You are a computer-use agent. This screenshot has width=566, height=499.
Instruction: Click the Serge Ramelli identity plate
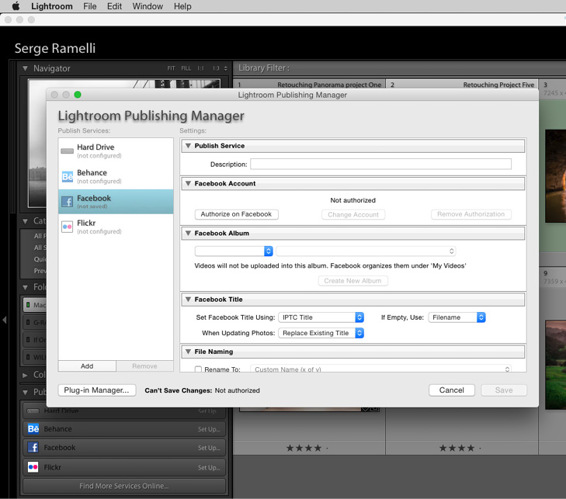(55, 48)
